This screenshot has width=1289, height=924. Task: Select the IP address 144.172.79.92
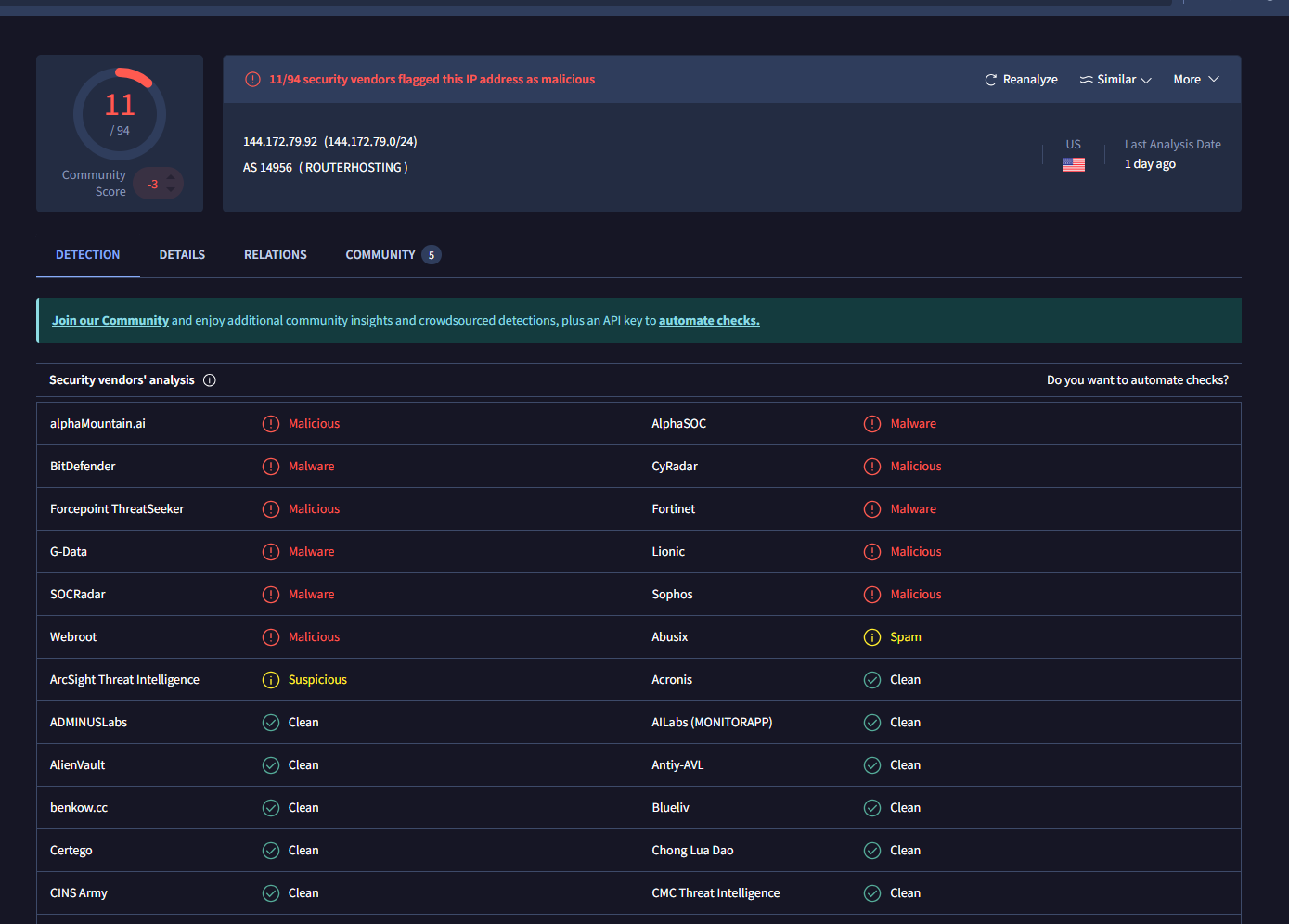[x=280, y=142]
